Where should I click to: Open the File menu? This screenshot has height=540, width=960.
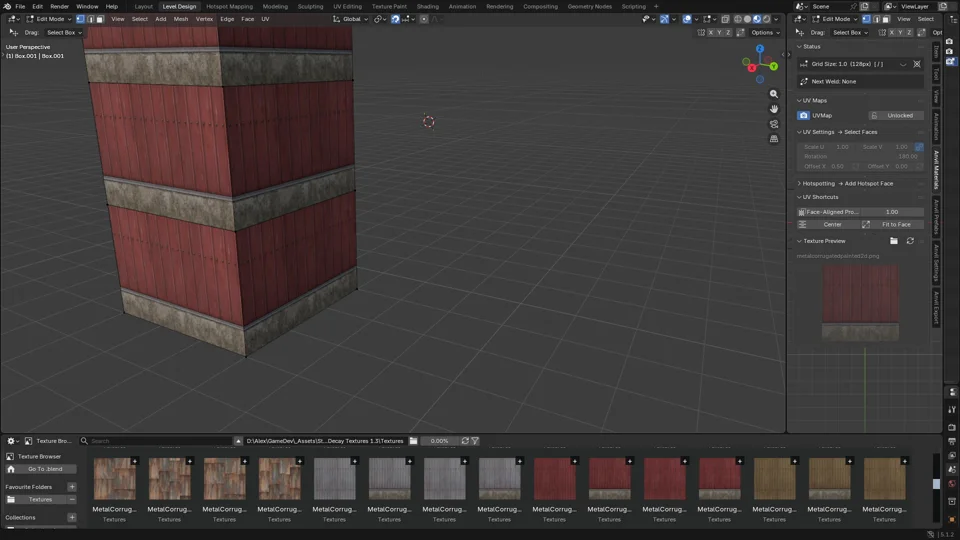[20, 6]
